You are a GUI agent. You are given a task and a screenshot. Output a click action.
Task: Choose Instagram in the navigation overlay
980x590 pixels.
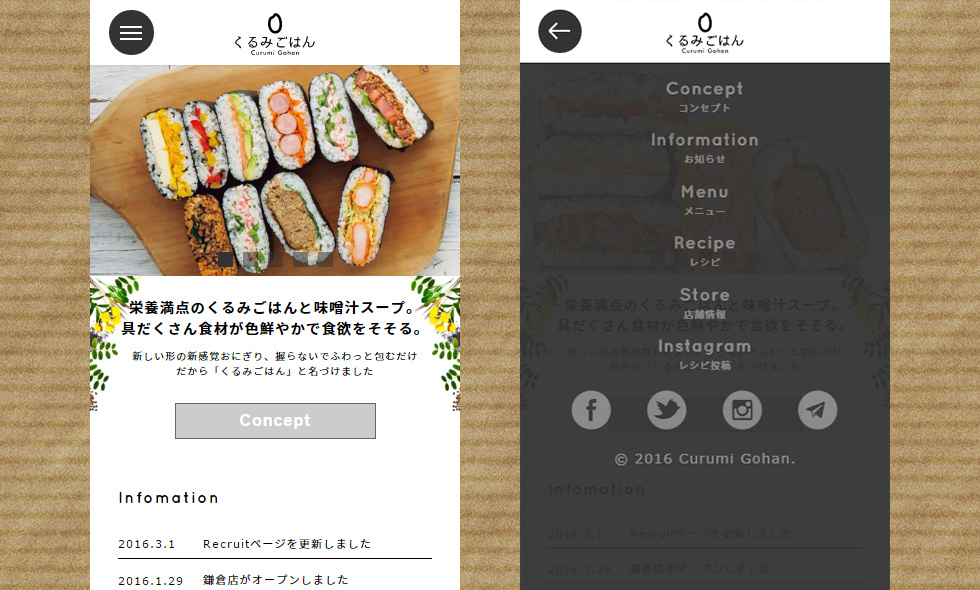click(x=704, y=354)
